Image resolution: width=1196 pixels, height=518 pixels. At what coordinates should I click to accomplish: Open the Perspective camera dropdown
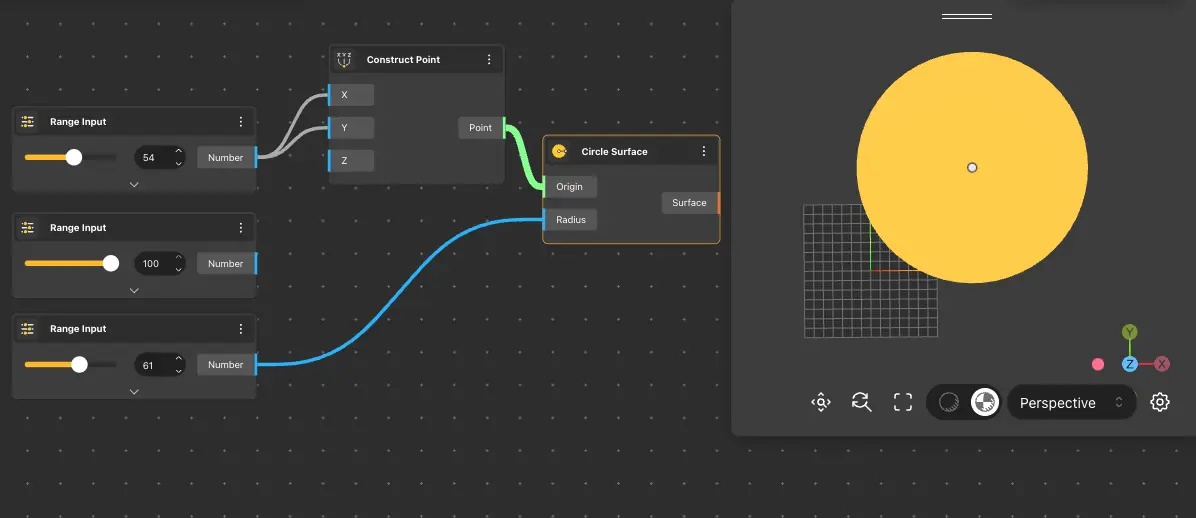pos(1071,403)
